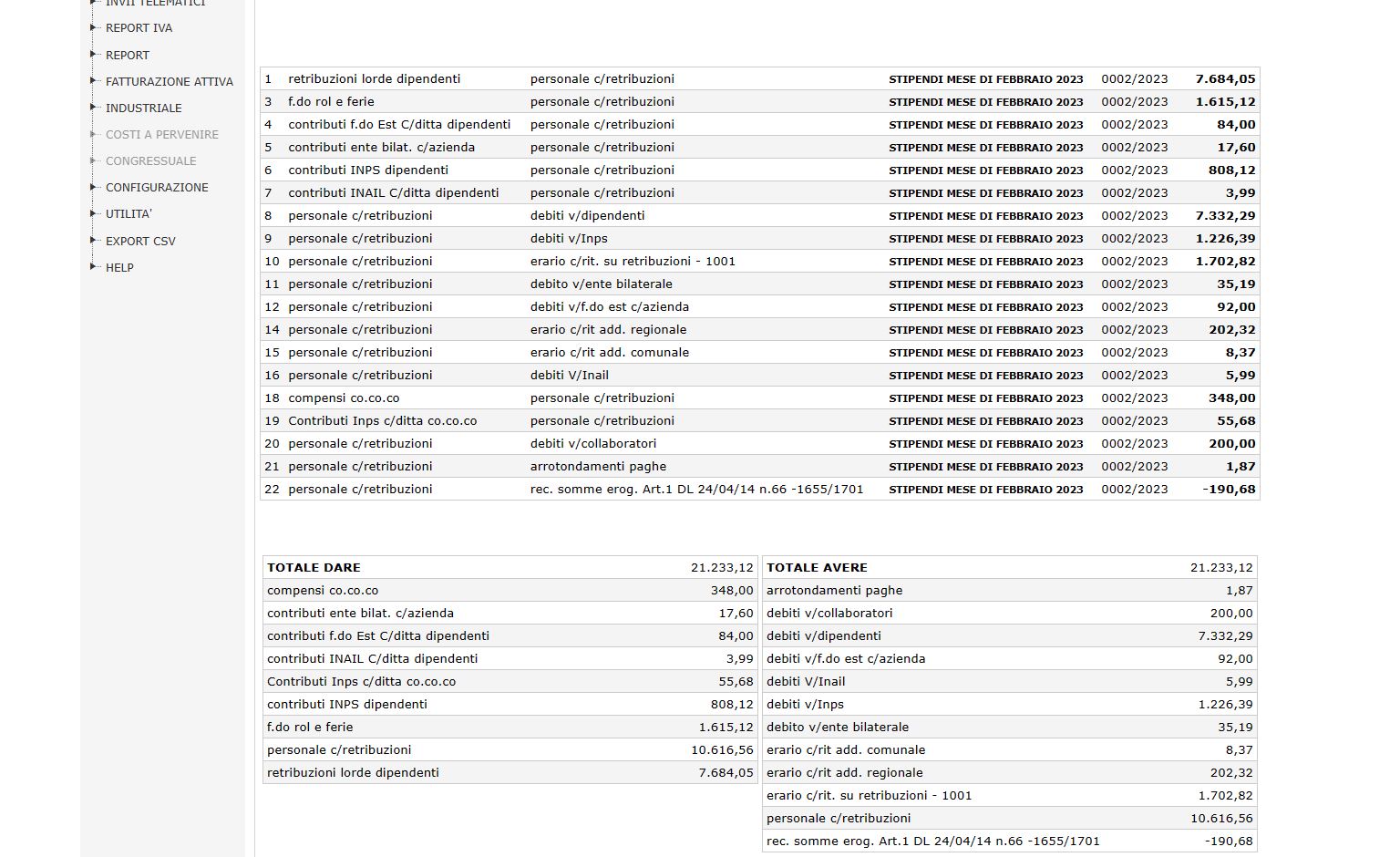Click 'contributi f.do Est C/ditta dipendenti' in row 4
Viewport: 1400px width, 857px height.
coord(399,124)
